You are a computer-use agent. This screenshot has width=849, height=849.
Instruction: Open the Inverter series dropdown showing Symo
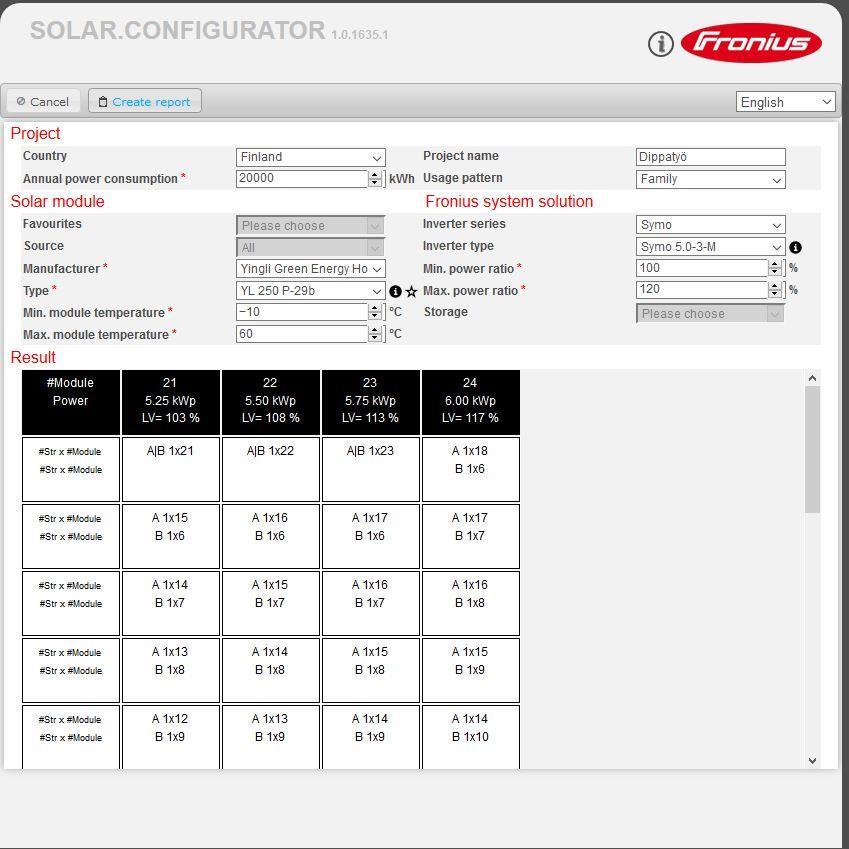[x=710, y=225]
